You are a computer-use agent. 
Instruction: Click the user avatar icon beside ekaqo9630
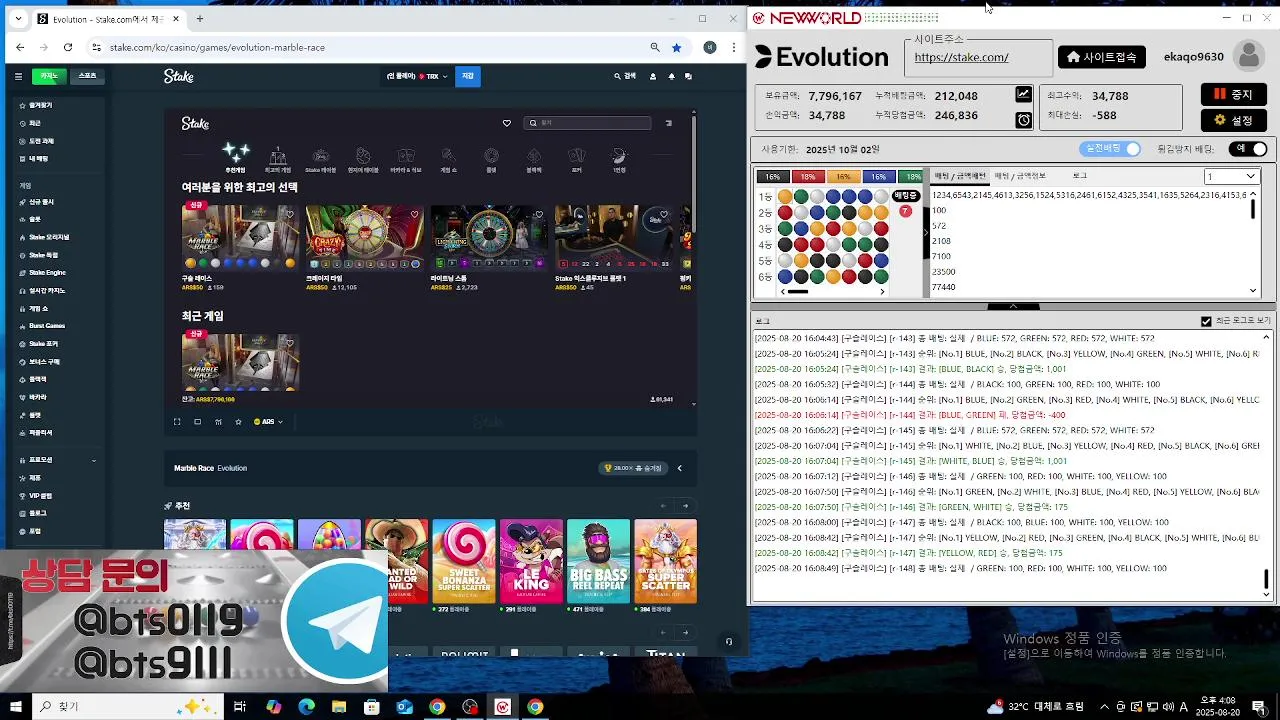(1248, 57)
